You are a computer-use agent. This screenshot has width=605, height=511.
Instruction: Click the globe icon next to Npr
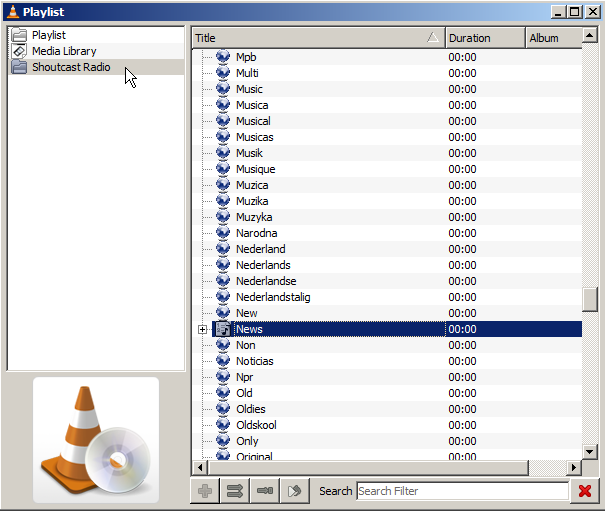coord(224,377)
